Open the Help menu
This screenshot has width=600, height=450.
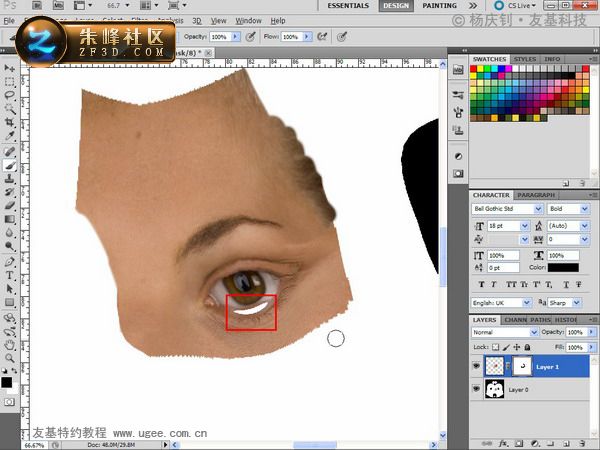[x=278, y=21]
